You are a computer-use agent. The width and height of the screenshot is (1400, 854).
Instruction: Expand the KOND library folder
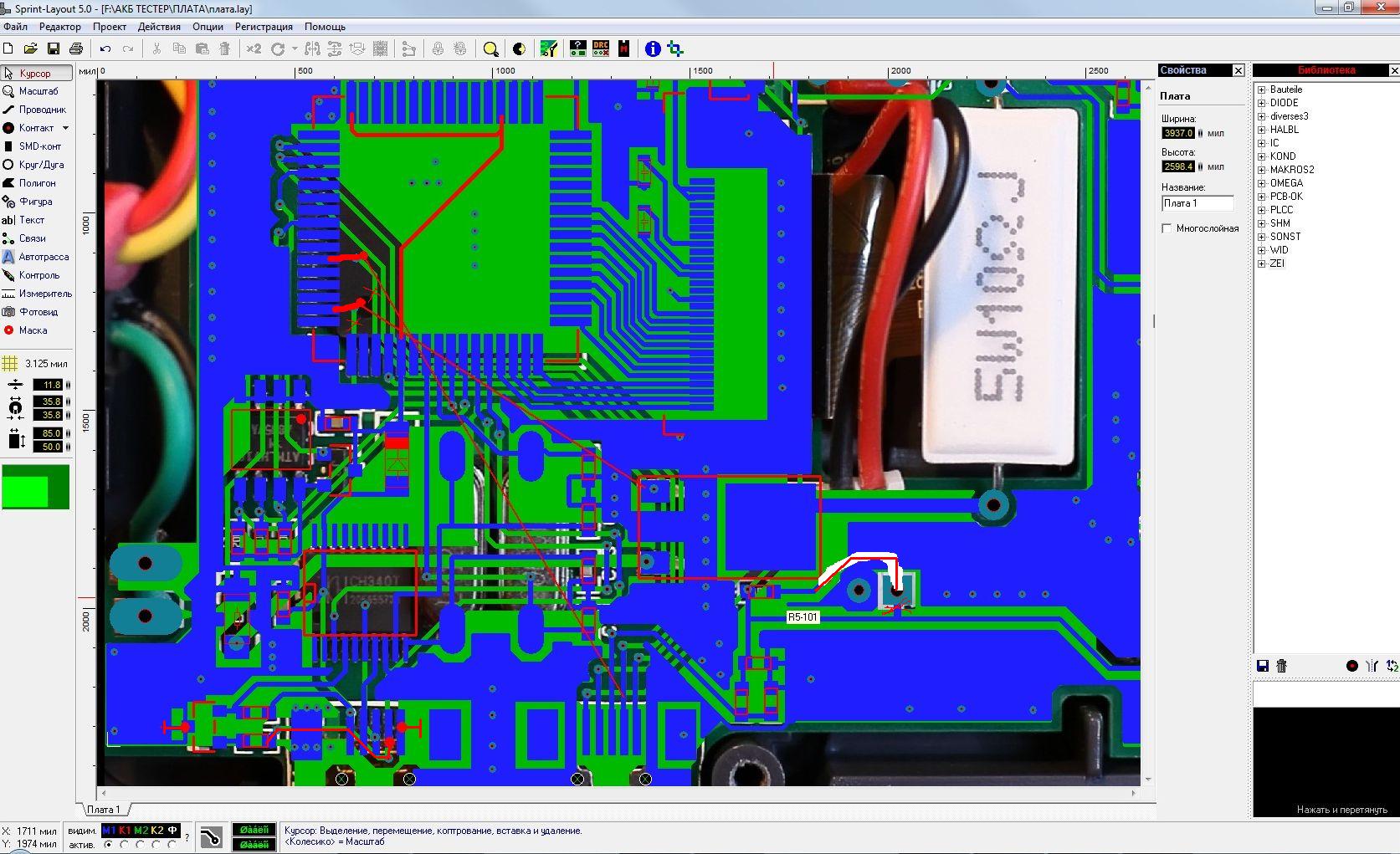point(1262,156)
